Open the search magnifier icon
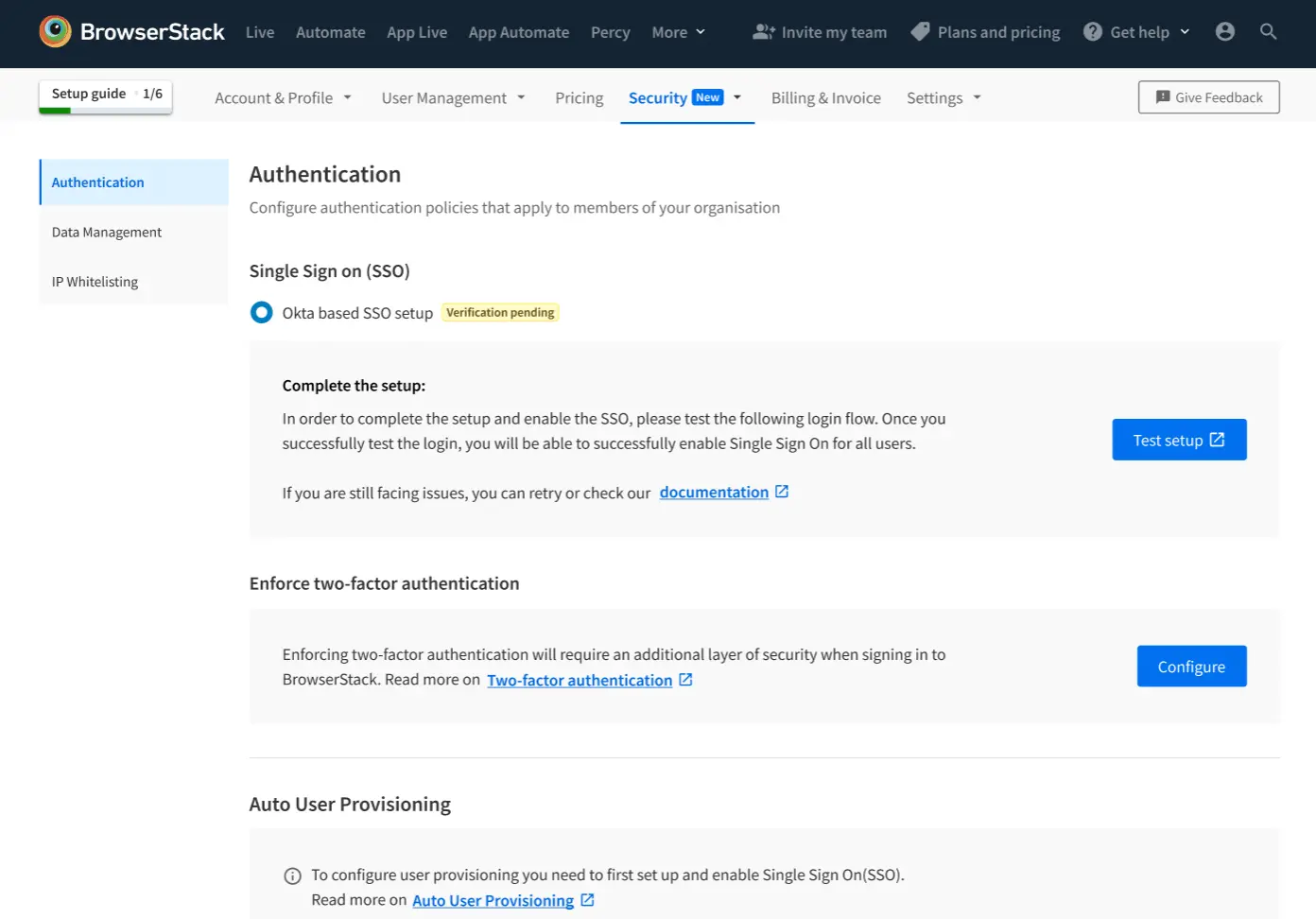 point(1268,32)
